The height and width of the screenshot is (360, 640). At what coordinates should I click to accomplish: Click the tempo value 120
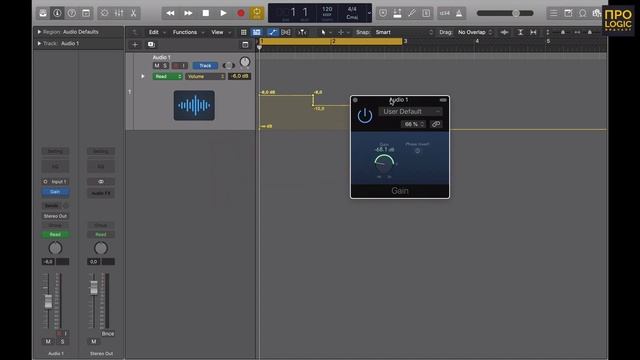[x=327, y=9]
